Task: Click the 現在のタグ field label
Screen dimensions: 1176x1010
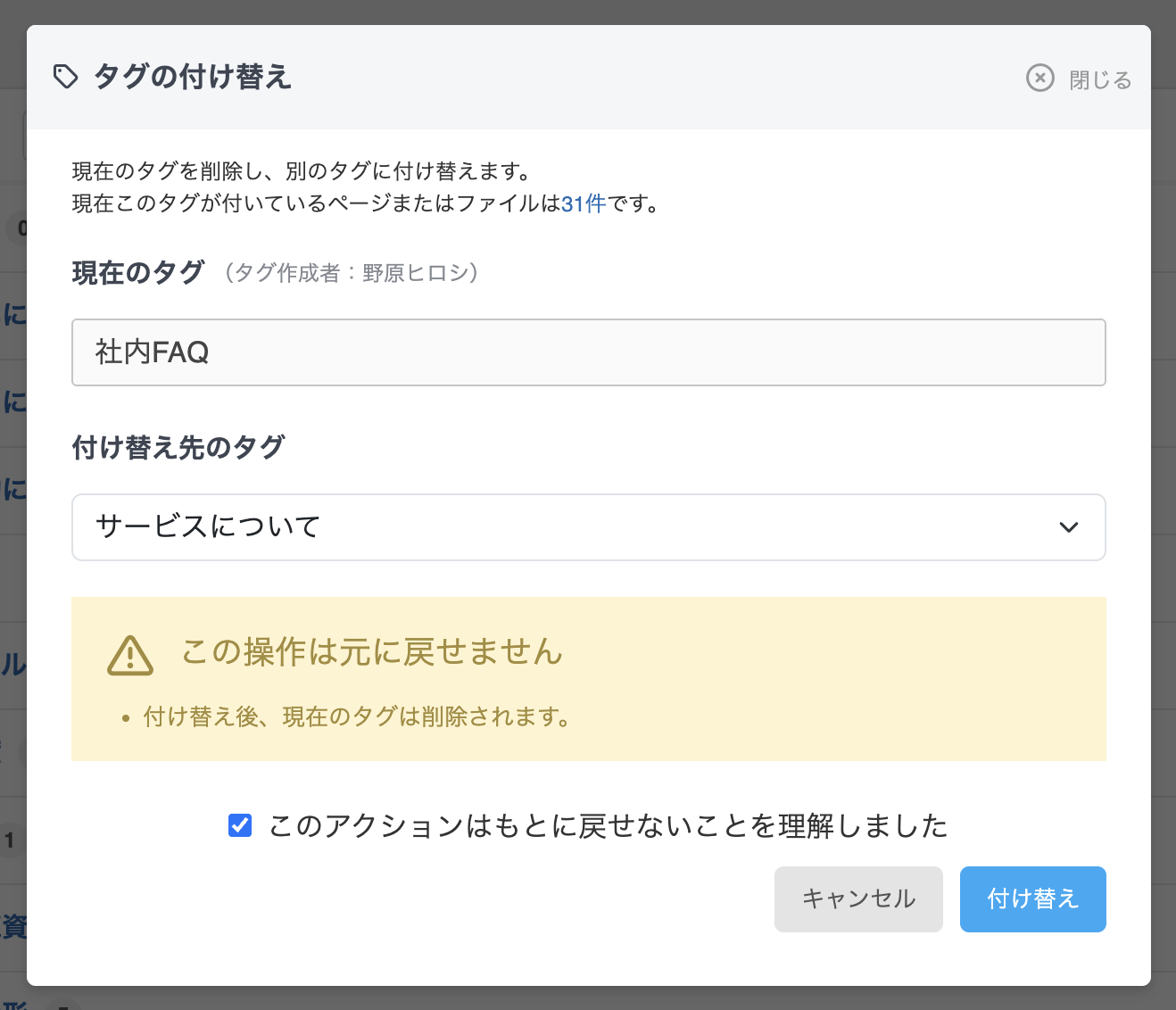Action: [138, 273]
